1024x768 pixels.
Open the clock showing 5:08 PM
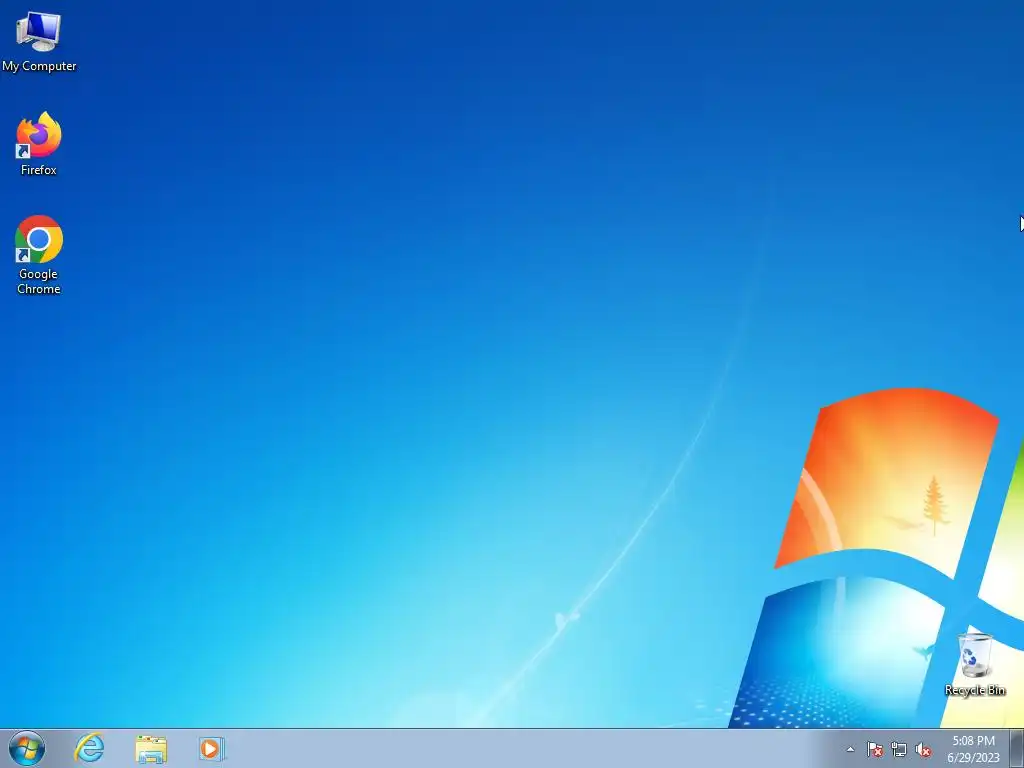coord(973,748)
